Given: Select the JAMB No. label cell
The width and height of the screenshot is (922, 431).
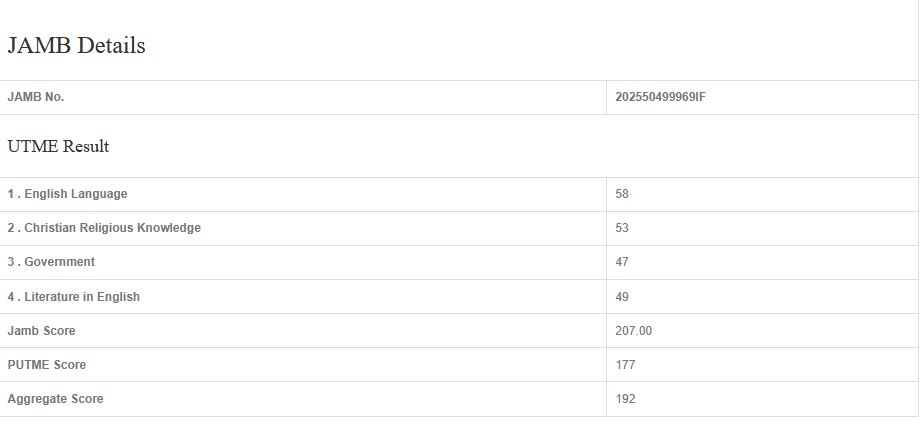Looking at the screenshot, I should click(x=36, y=97).
